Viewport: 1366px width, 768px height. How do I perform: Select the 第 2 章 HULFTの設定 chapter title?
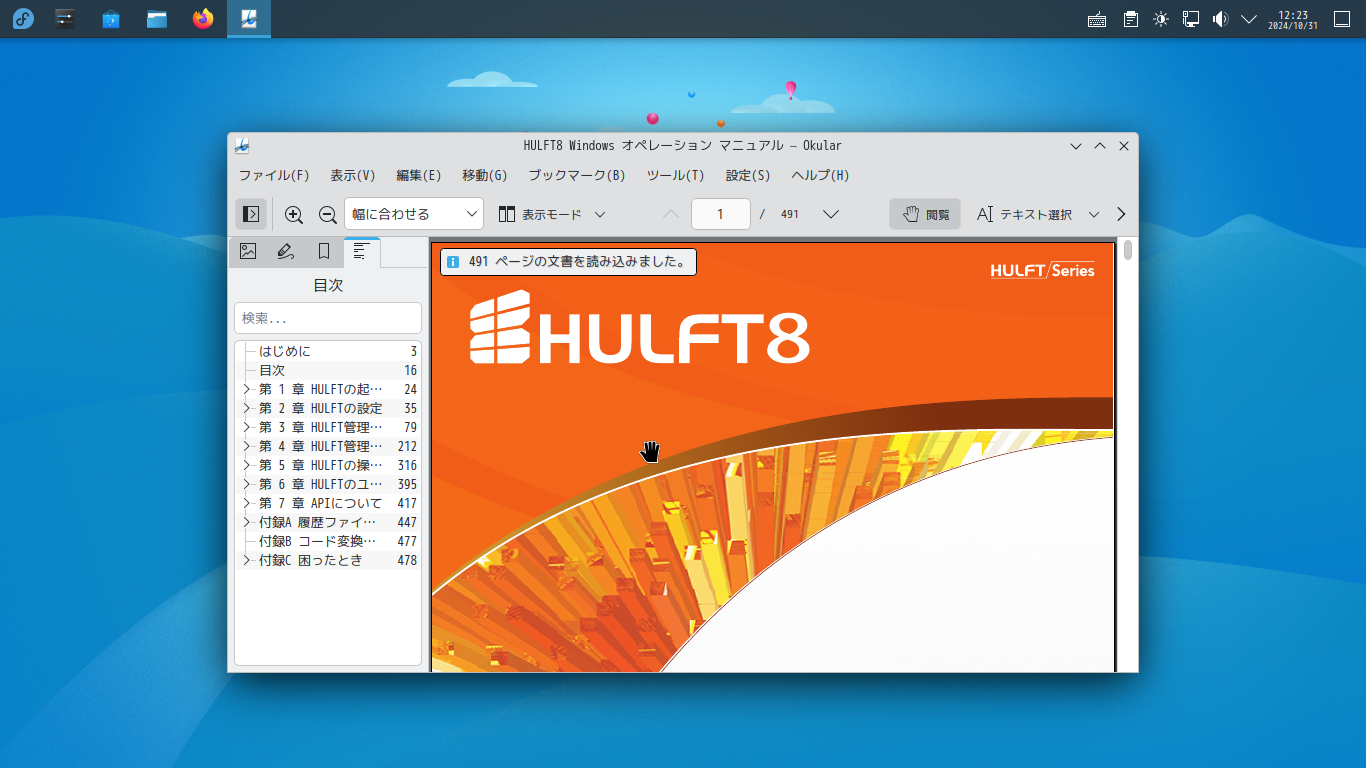[x=320, y=408]
